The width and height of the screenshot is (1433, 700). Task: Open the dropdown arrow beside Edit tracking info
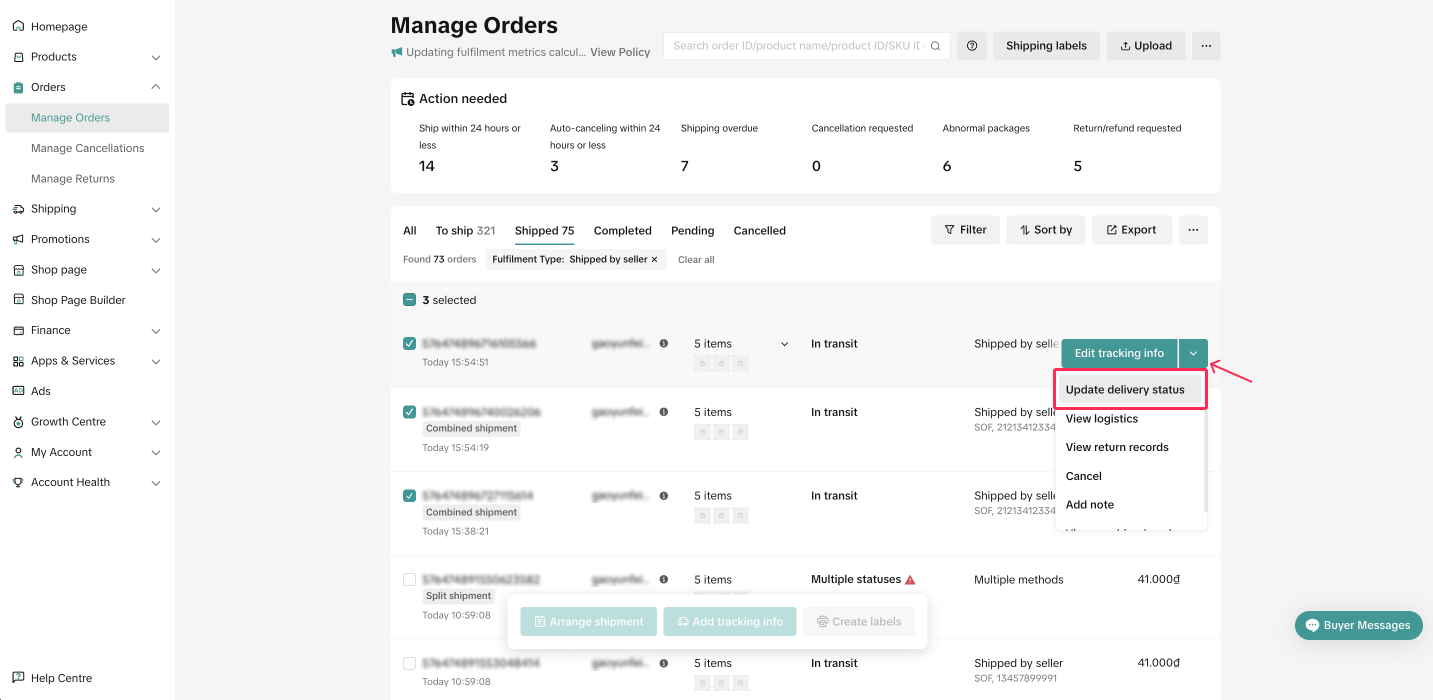click(x=1193, y=353)
